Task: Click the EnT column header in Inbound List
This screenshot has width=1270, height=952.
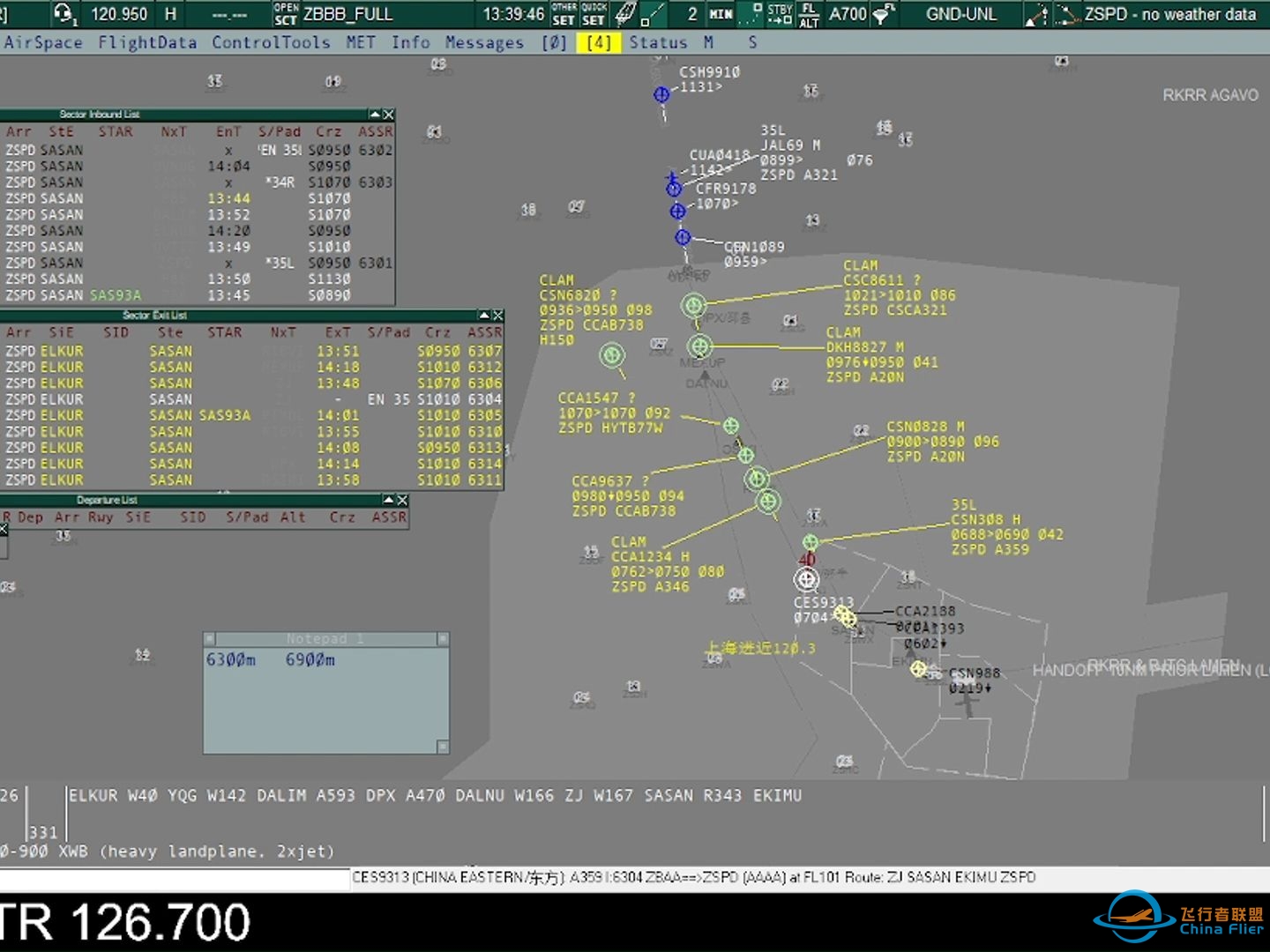Action: click(x=228, y=131)
